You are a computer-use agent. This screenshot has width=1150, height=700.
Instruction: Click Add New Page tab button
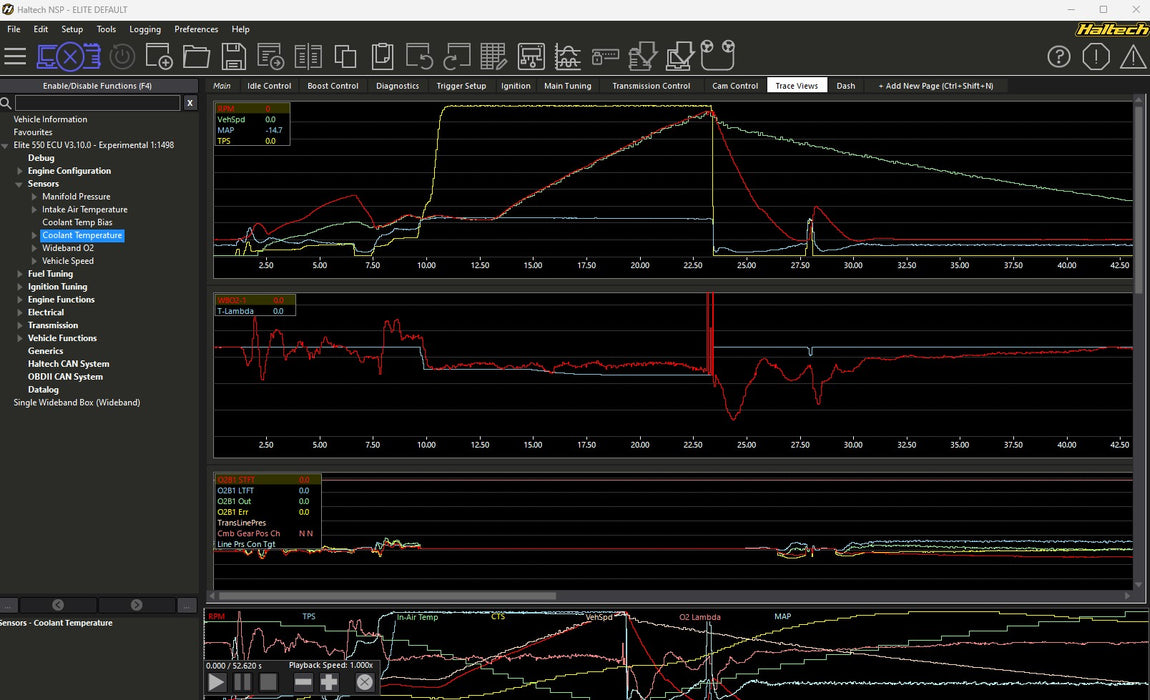(x=935, y=86)
